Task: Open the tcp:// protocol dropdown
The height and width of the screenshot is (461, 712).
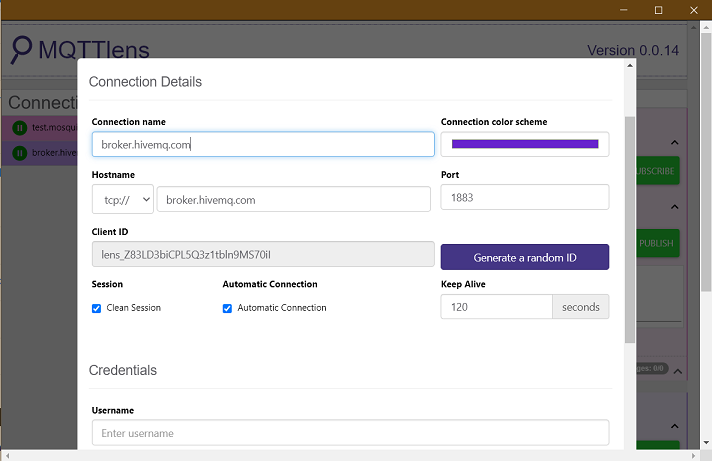Action: point(123,199)
